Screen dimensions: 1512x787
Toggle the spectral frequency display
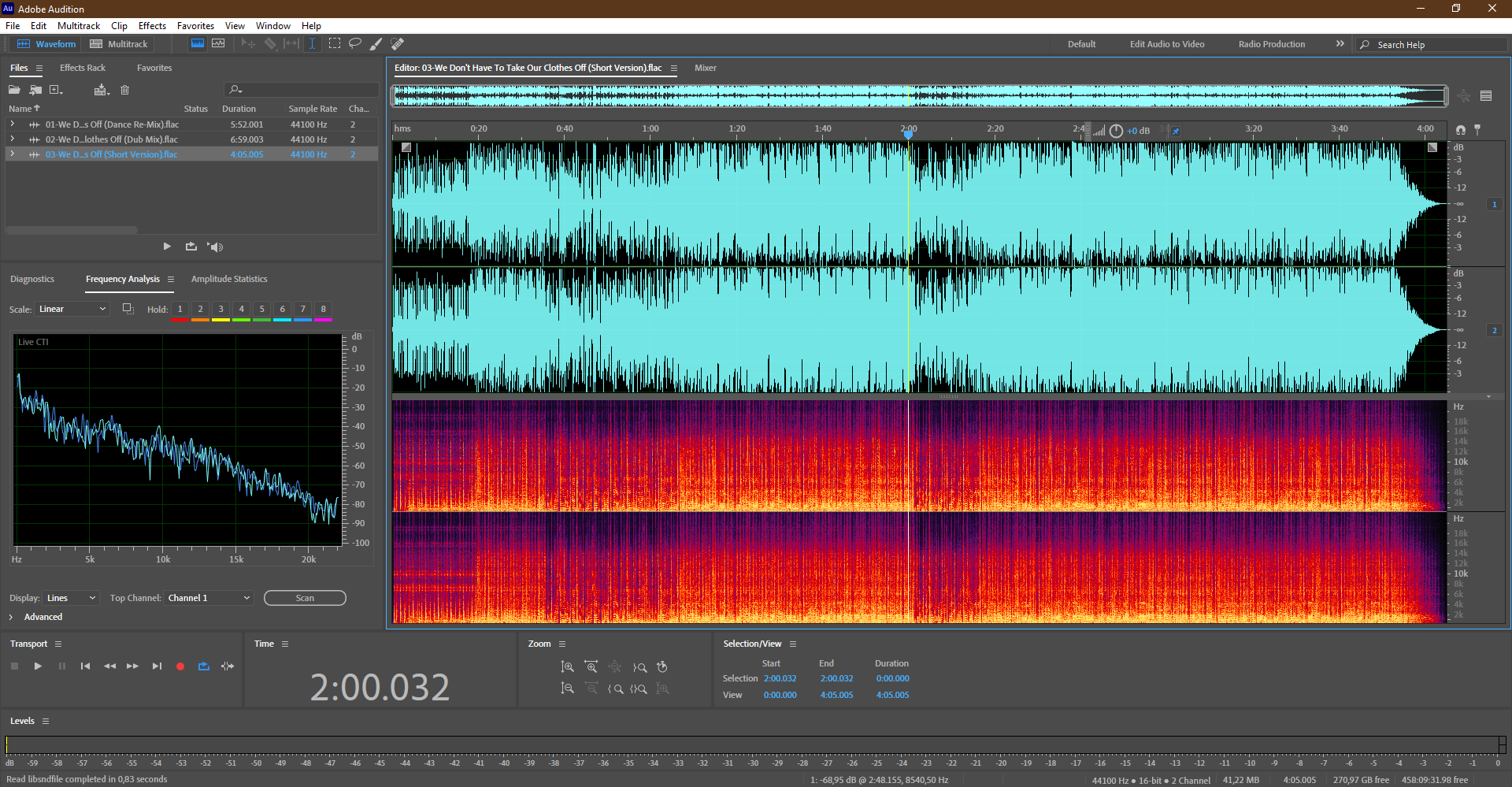pyautogui.click(x=198, y=44)
